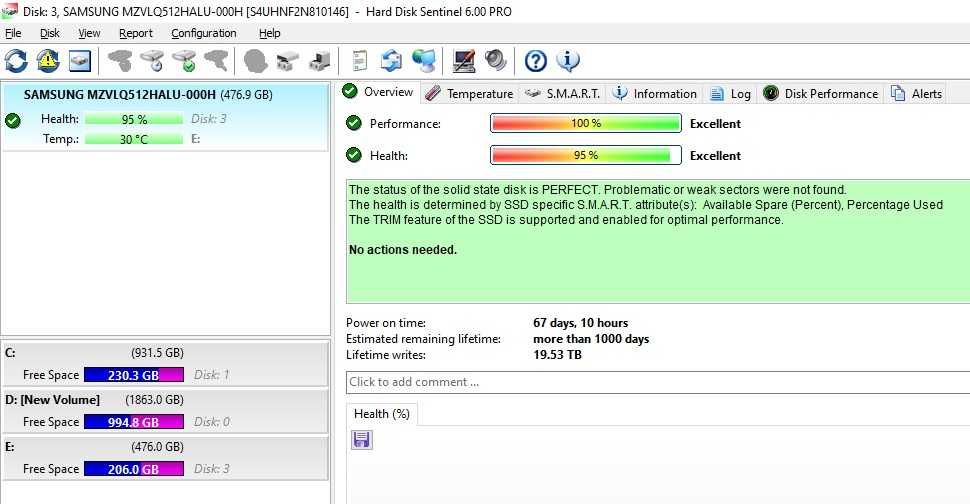The image size is (970, 504).
Task: Click the refresh toolbar icon
Action: tap(16, 61)
